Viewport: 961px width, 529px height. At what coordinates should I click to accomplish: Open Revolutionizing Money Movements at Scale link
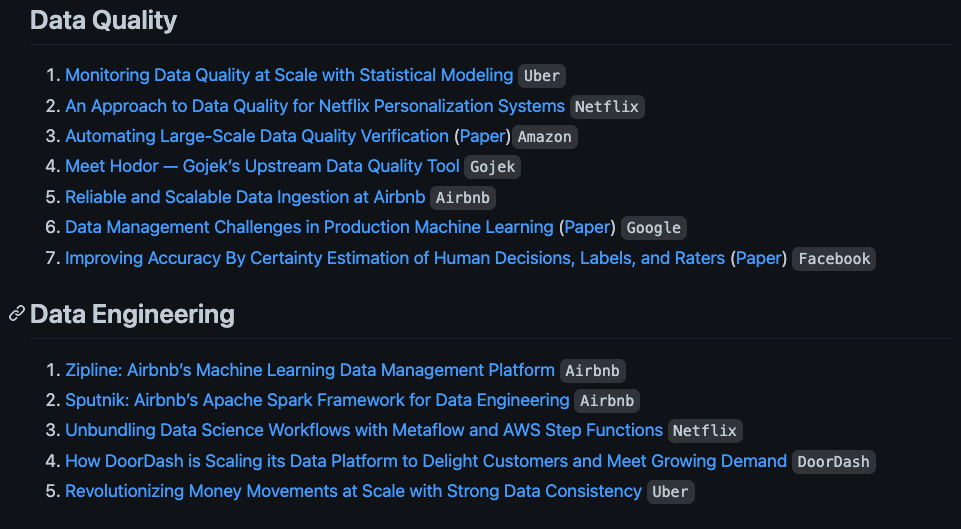(x=354, y=491)
